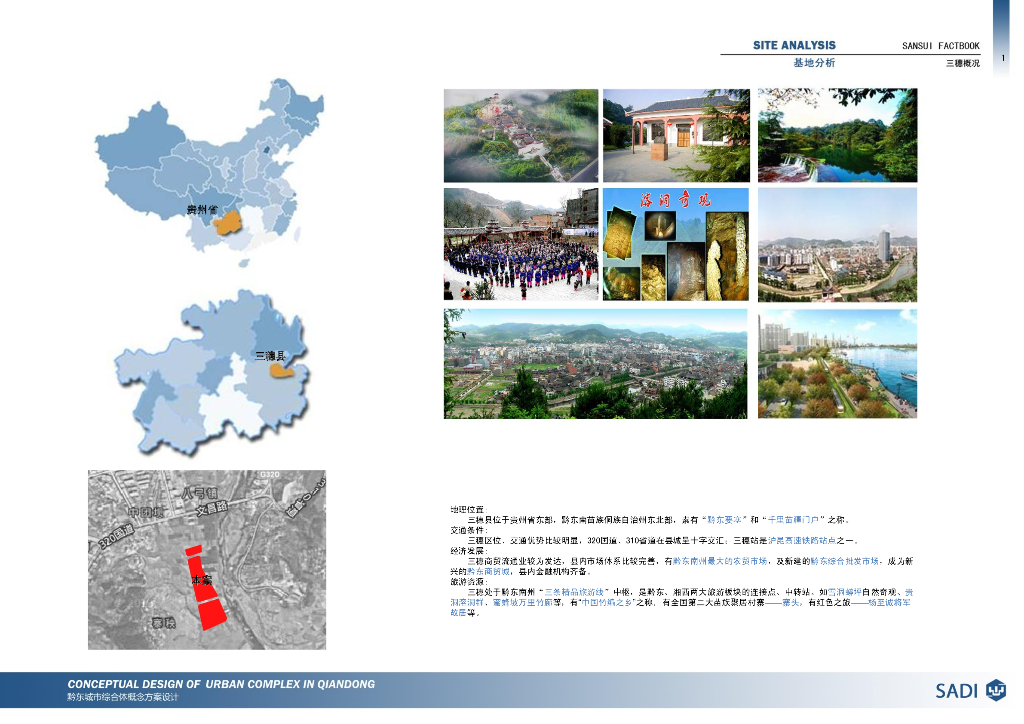This screenshot has height=724, width=1024.
Task: Open the hillside temple aerial photo
Action: pyautogui.click(x=520, y=136)
